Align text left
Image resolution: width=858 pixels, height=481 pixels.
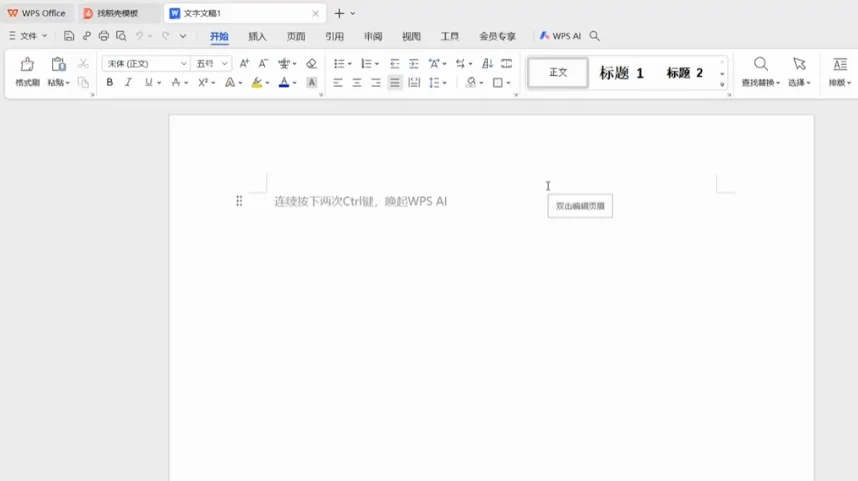click(x=338, y=83)
